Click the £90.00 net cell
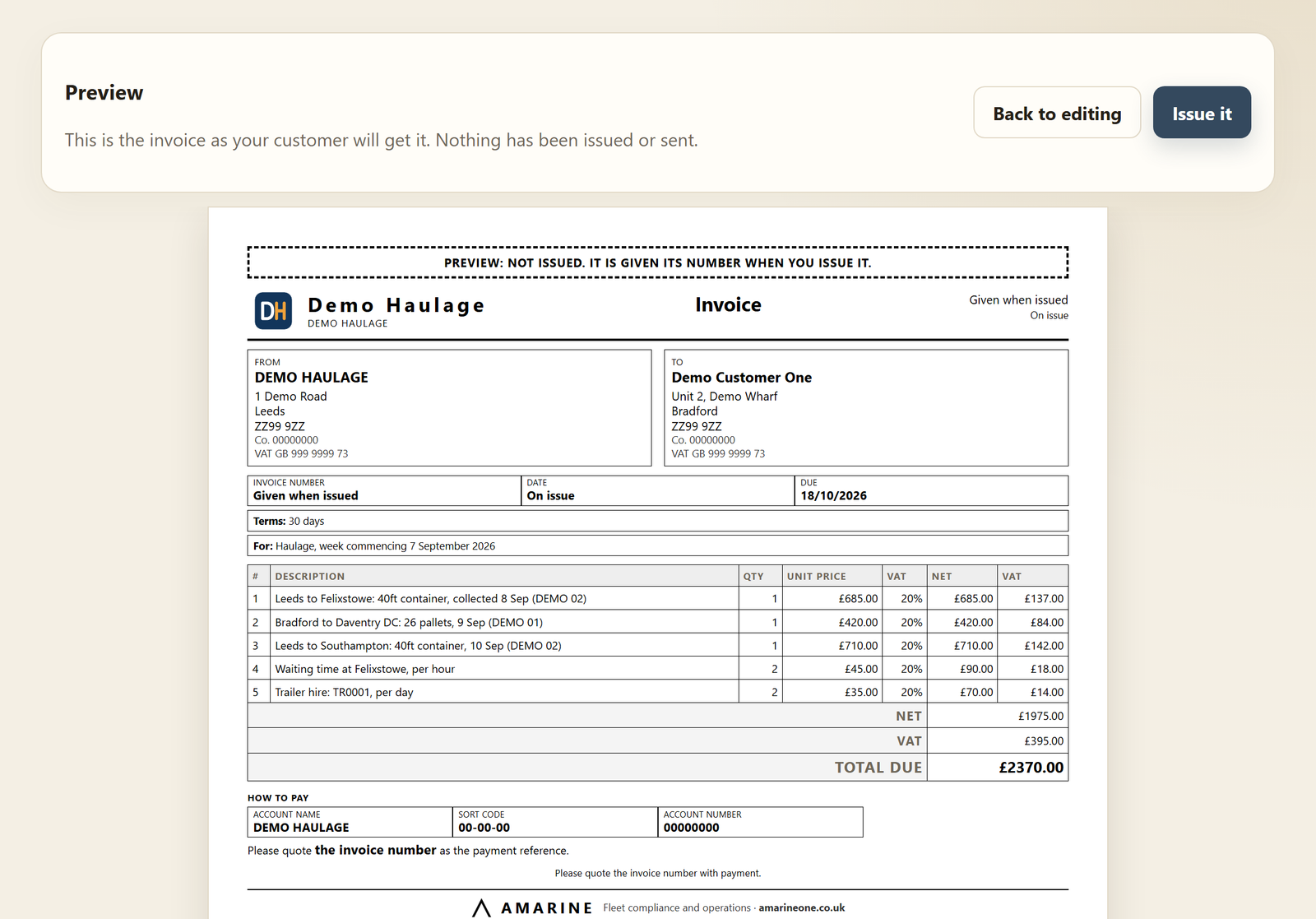The height and width of the screenshot is (919, 1316). [962, 669]
